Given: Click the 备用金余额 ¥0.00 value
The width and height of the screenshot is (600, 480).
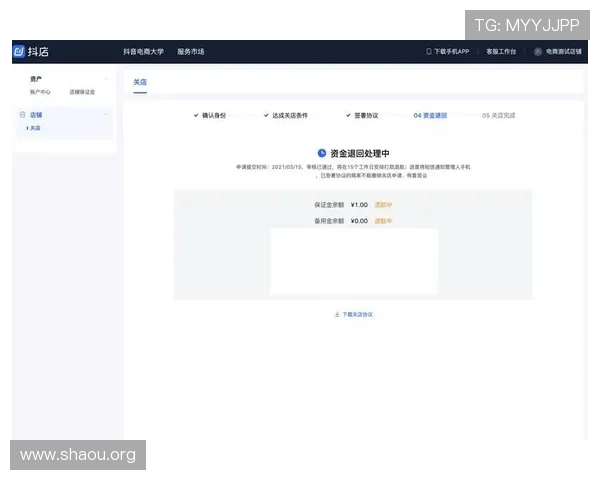Looking at the screenshot, I should coord(359,221).
